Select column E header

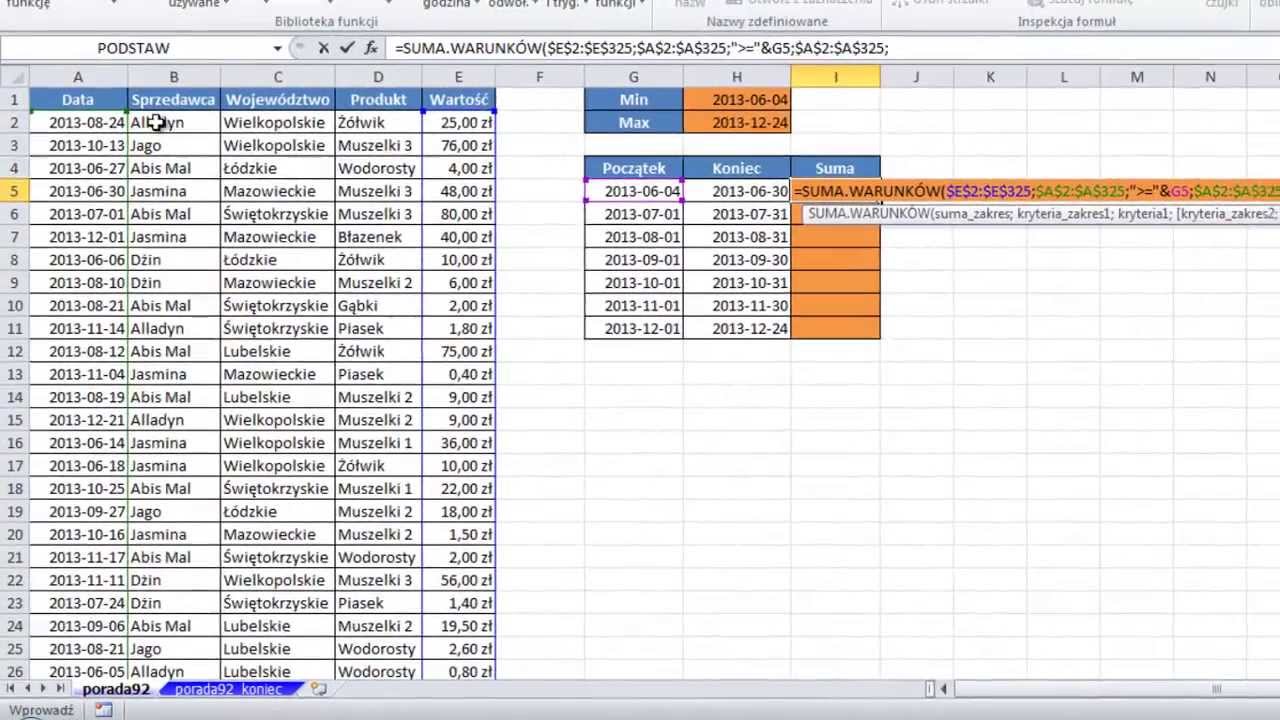pyautogui.click(x=458, y=77)
